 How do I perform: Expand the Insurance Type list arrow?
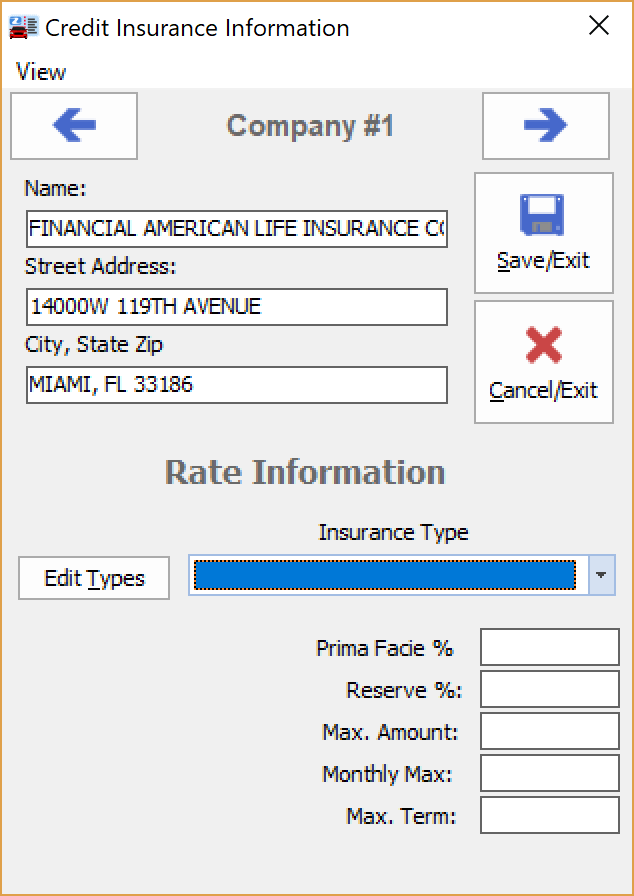pos(601,575)
